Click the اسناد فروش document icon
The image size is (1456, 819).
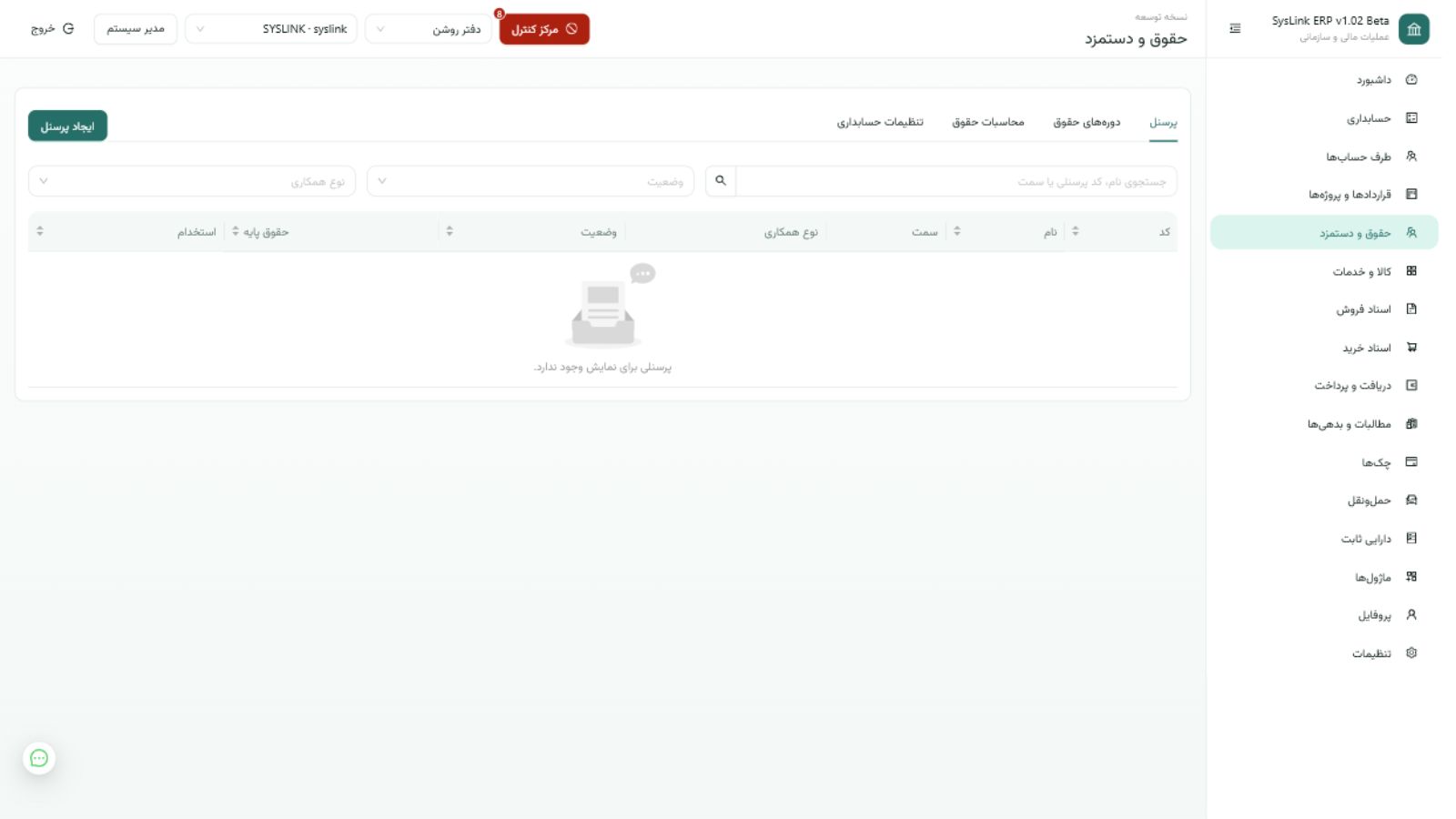pos(1411,309)
